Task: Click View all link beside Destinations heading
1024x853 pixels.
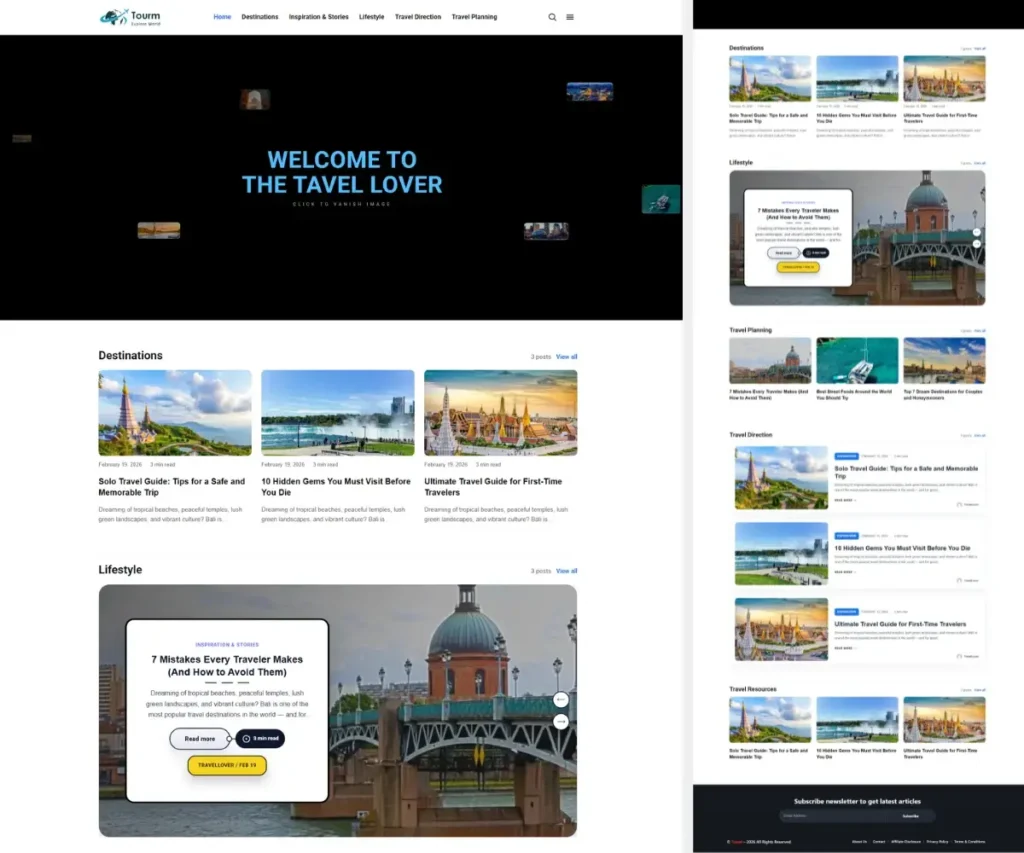Action: point(566,357)
